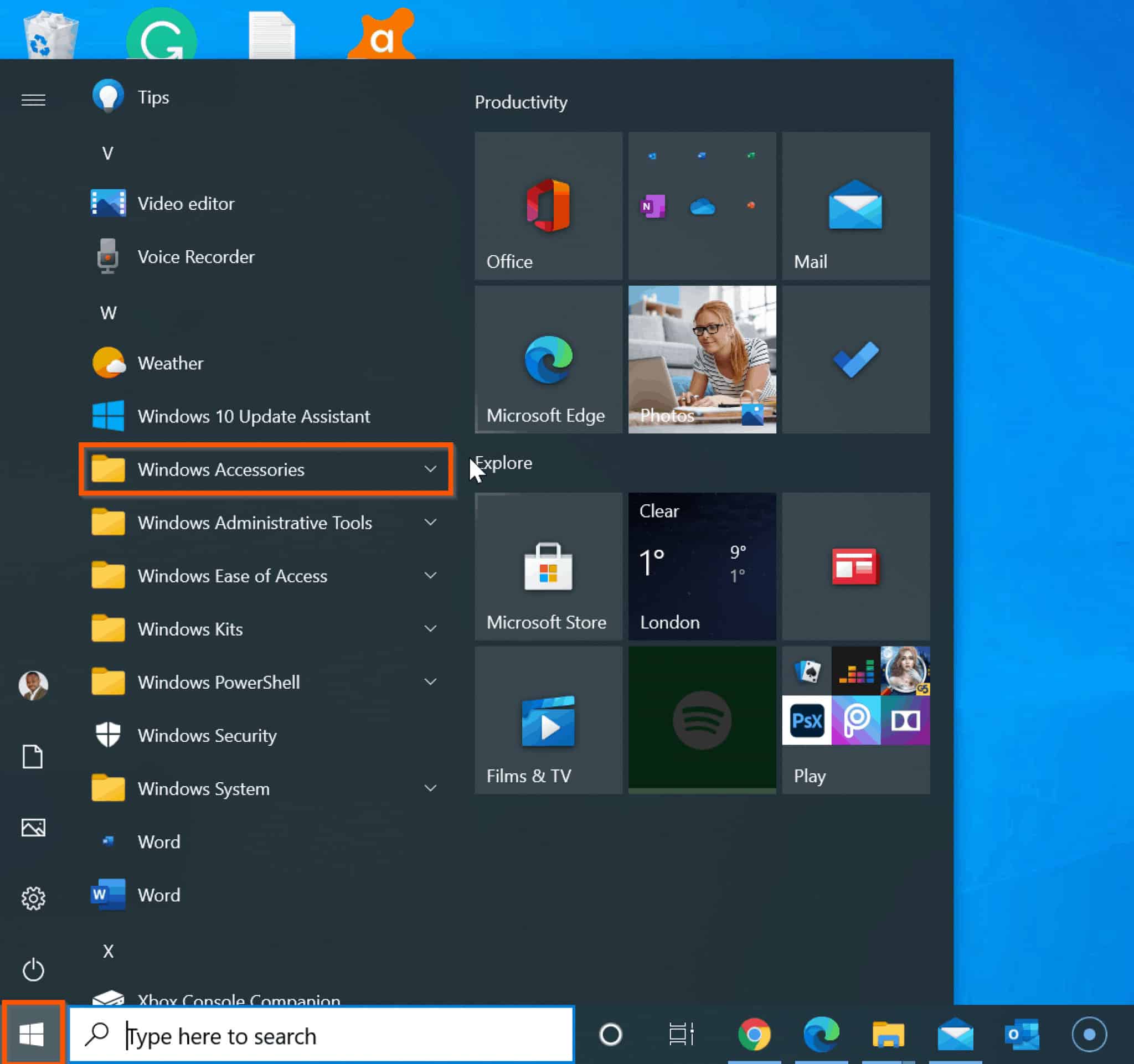The image size is (1134, 1064).
Task: Launch Google Chrome from the taskbar
Action: [x=754, y=1035]
